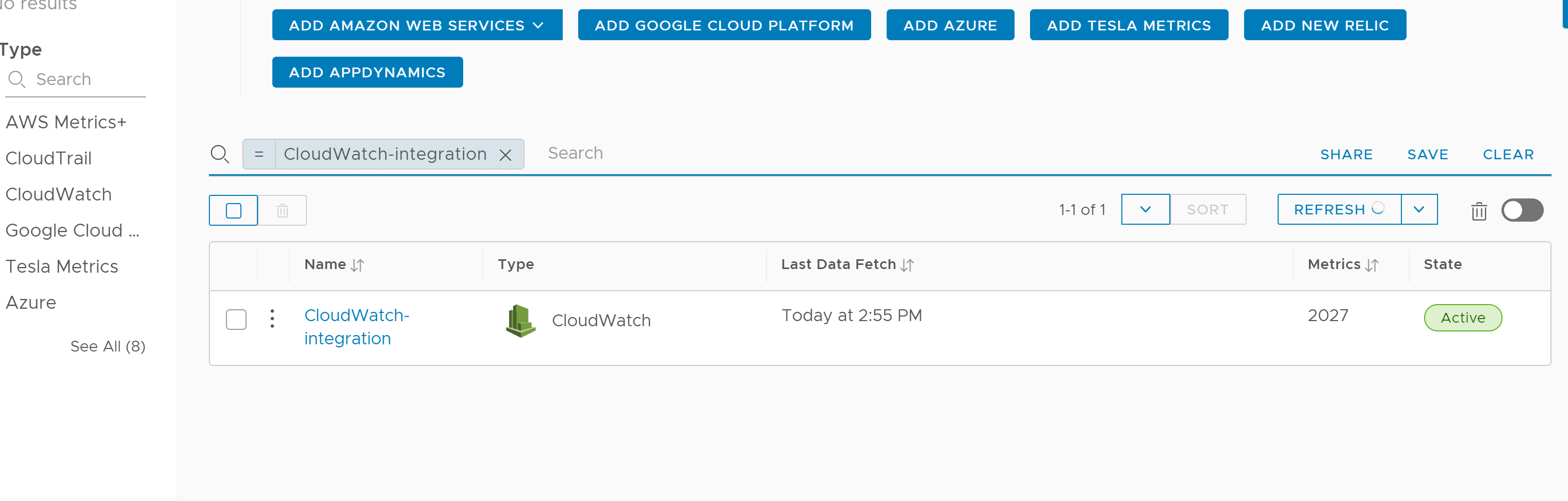Click the disabled trash icon next to select-all
The width and height of the screenshot is (1568, 501).
click(283, 211)
